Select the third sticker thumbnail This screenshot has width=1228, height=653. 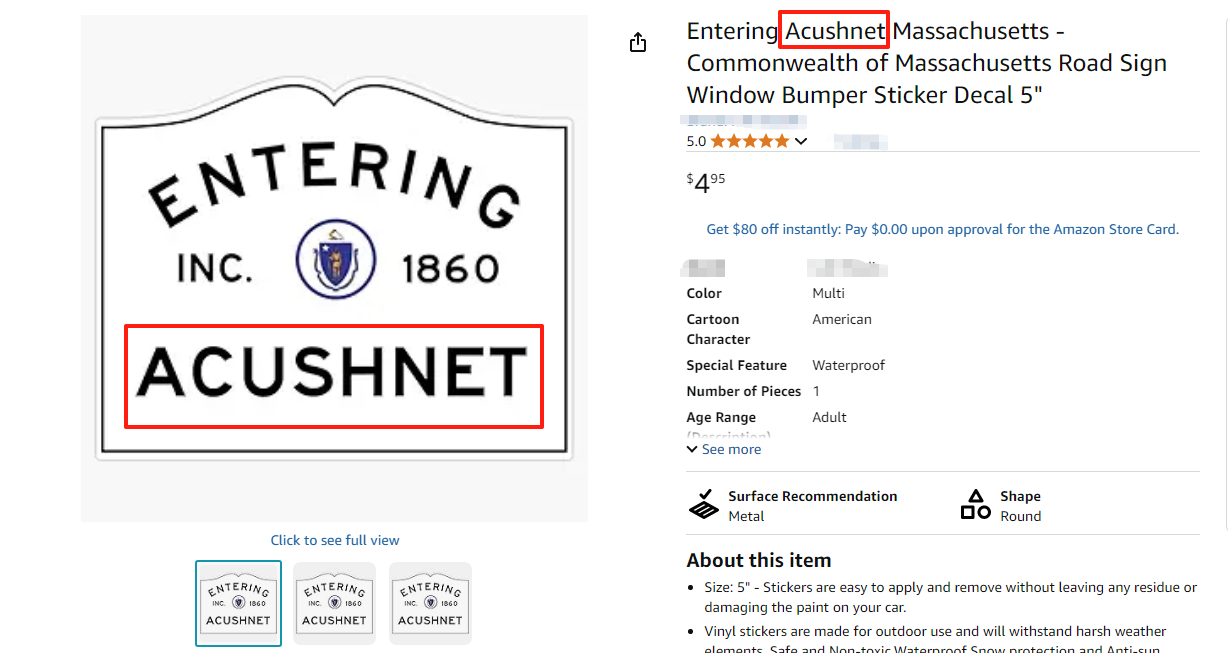pos(430,603)
